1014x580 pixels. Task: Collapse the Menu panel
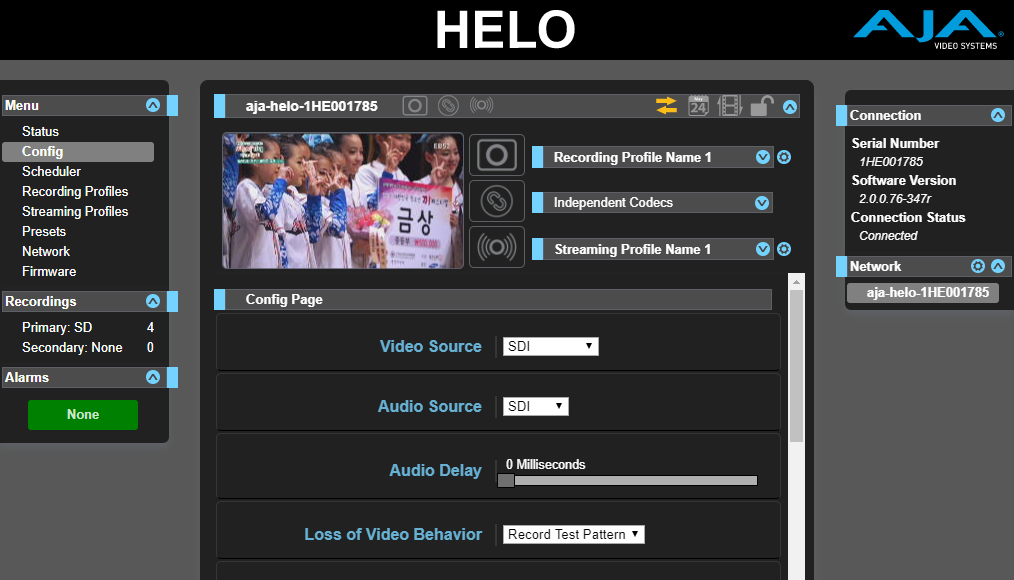click(153, 105)
